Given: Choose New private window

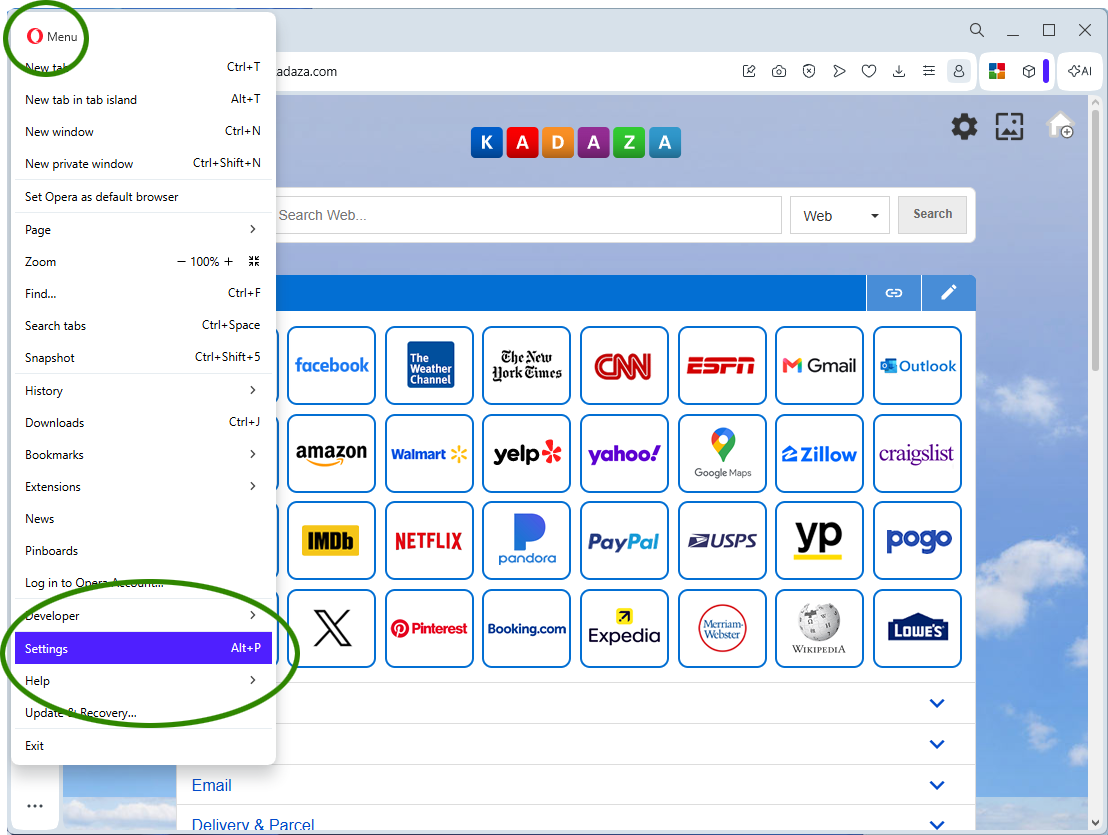Looking at the screenshot, I should coord(143,163).
